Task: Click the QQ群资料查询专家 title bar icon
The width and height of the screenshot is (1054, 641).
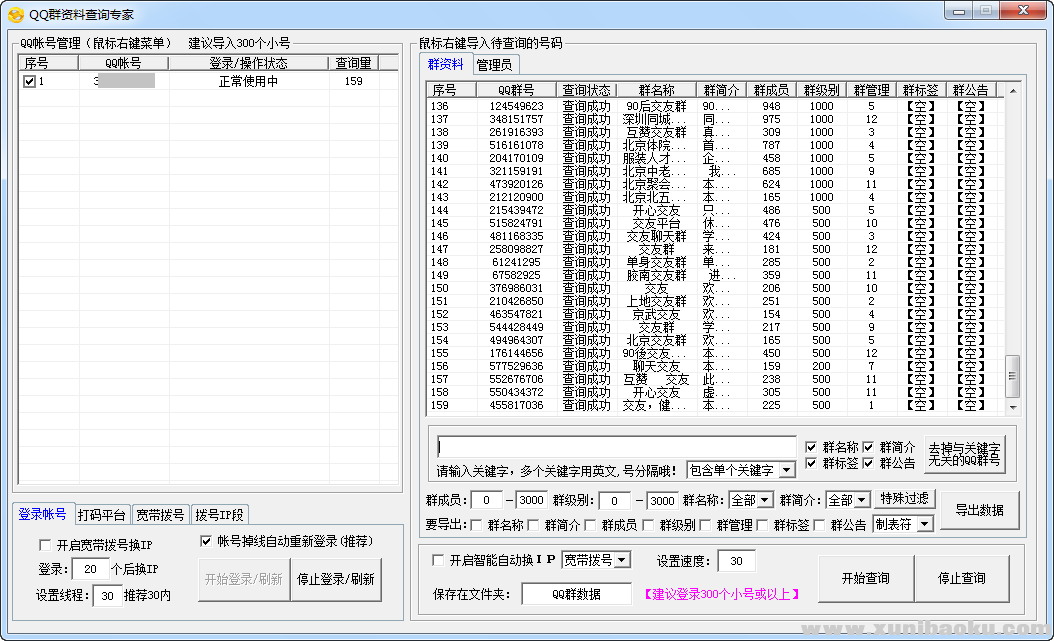Action: tap(15, 14)
